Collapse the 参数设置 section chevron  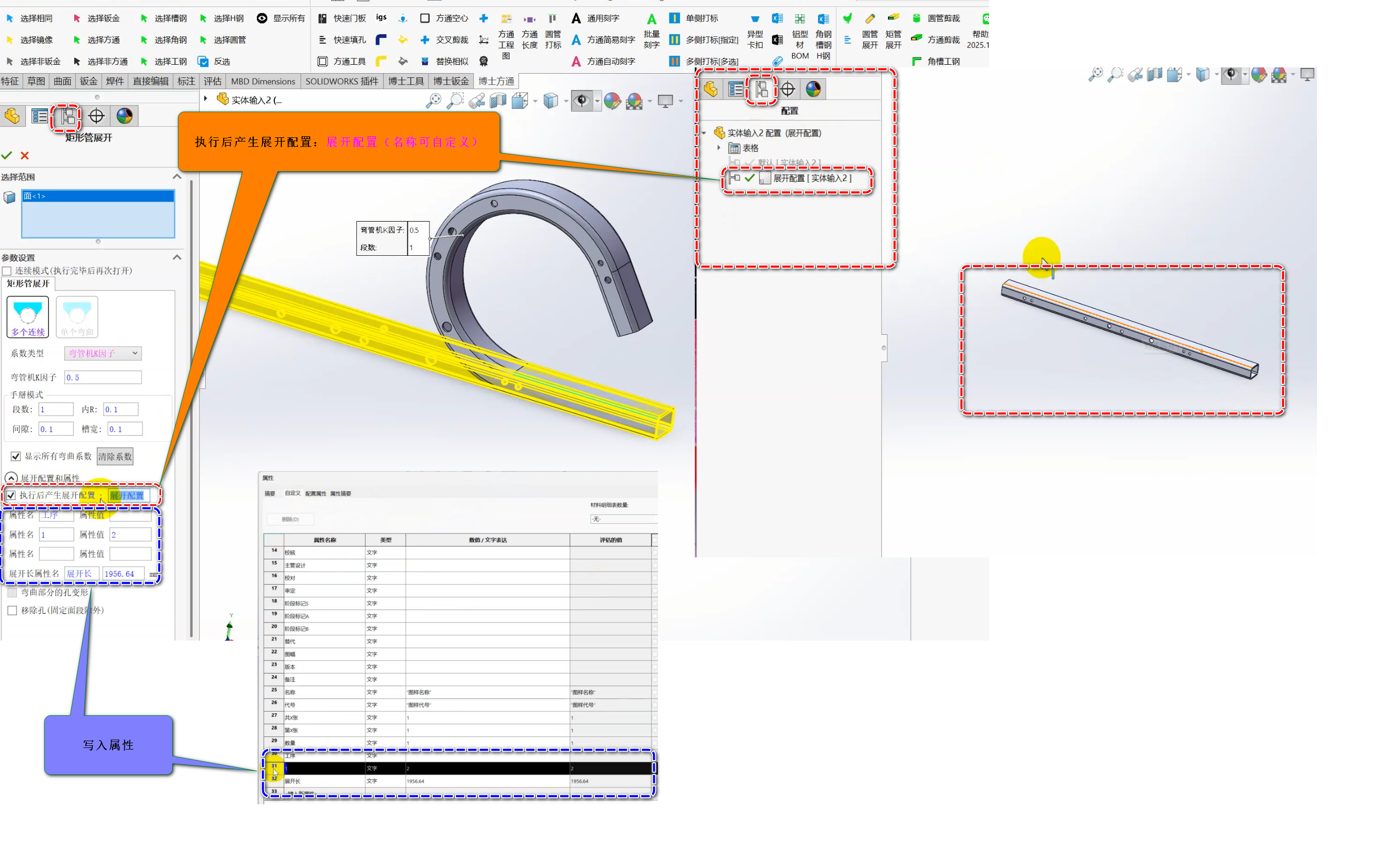click(177, 257)
